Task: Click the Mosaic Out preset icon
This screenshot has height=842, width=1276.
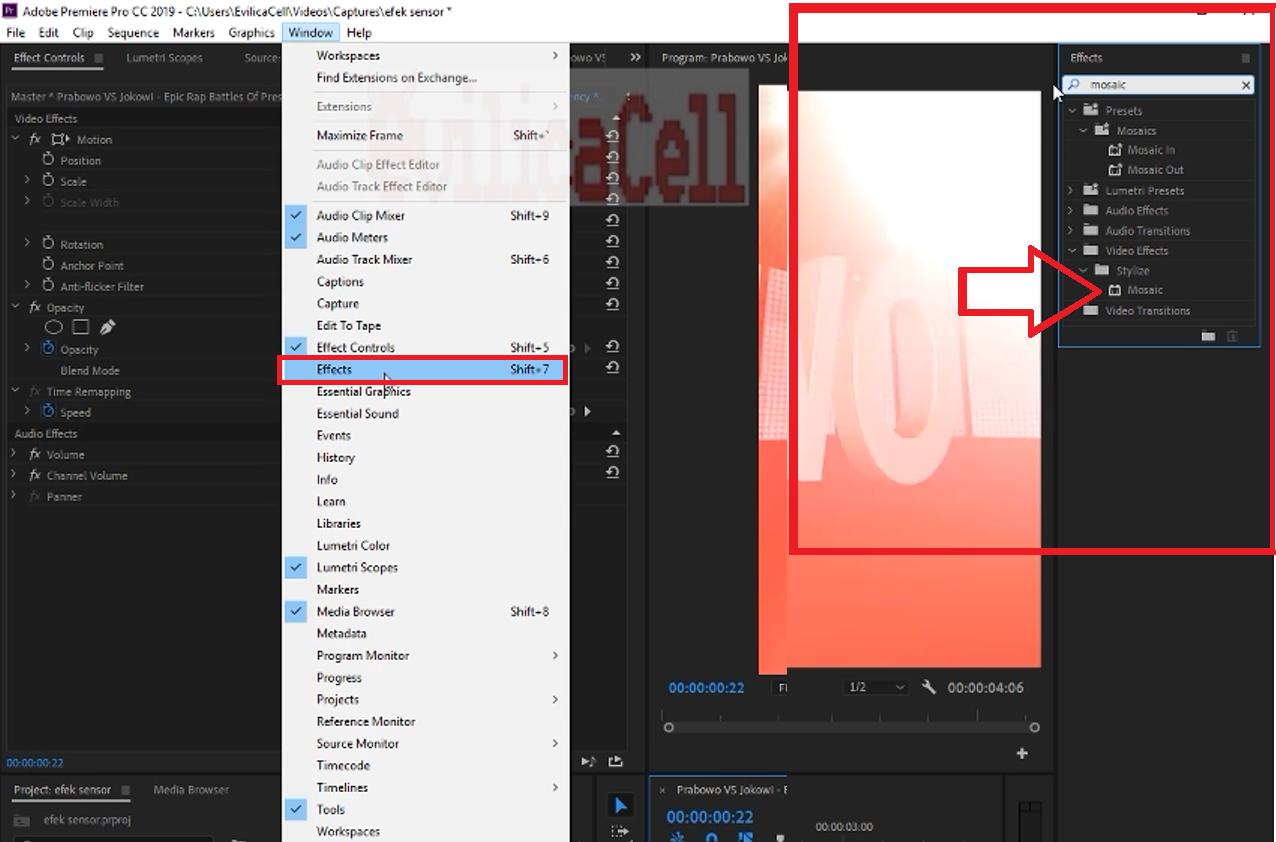Action: (1115, 169)
